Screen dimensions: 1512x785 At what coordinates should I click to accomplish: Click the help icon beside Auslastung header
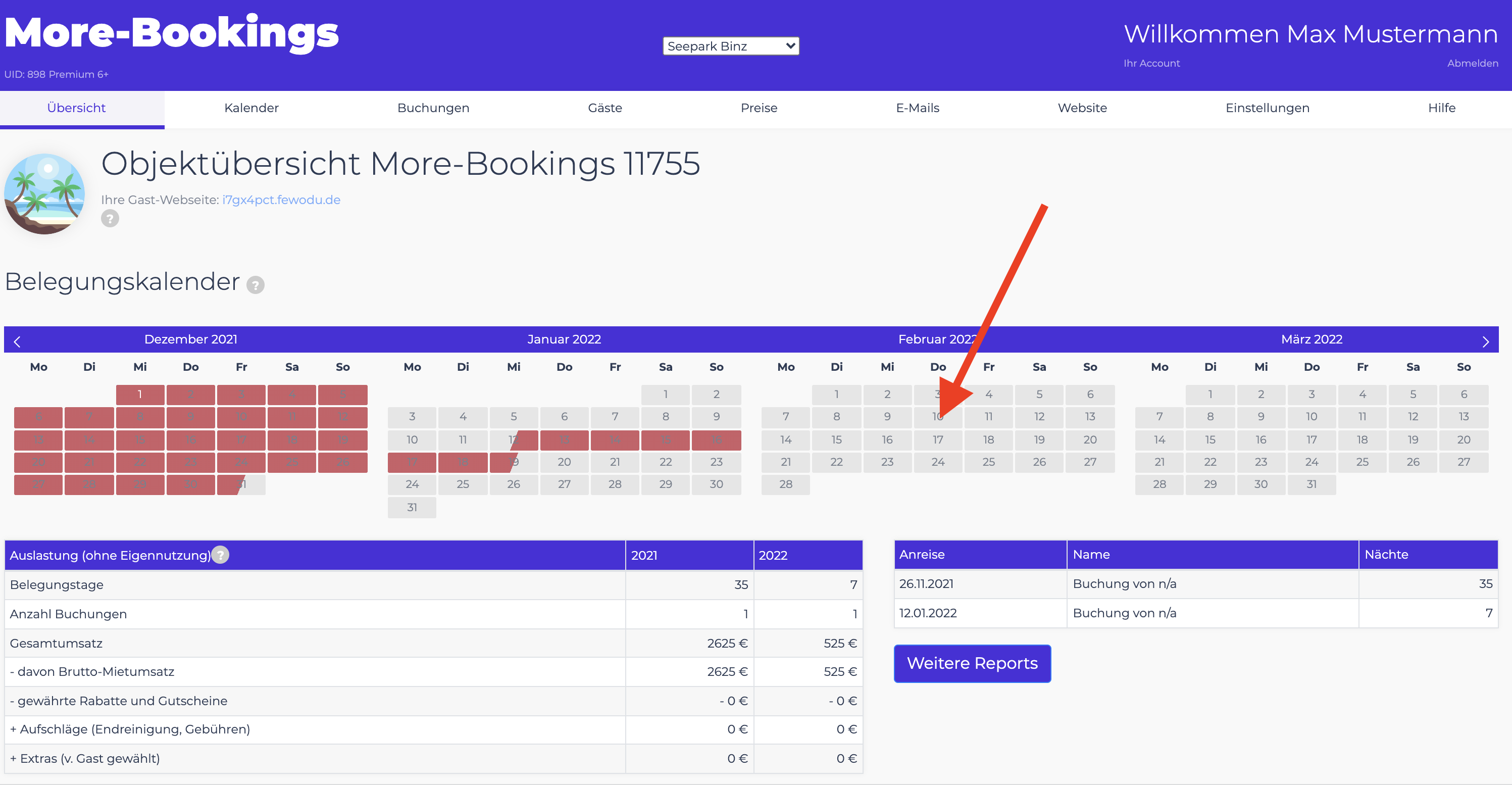coord(220,554)
